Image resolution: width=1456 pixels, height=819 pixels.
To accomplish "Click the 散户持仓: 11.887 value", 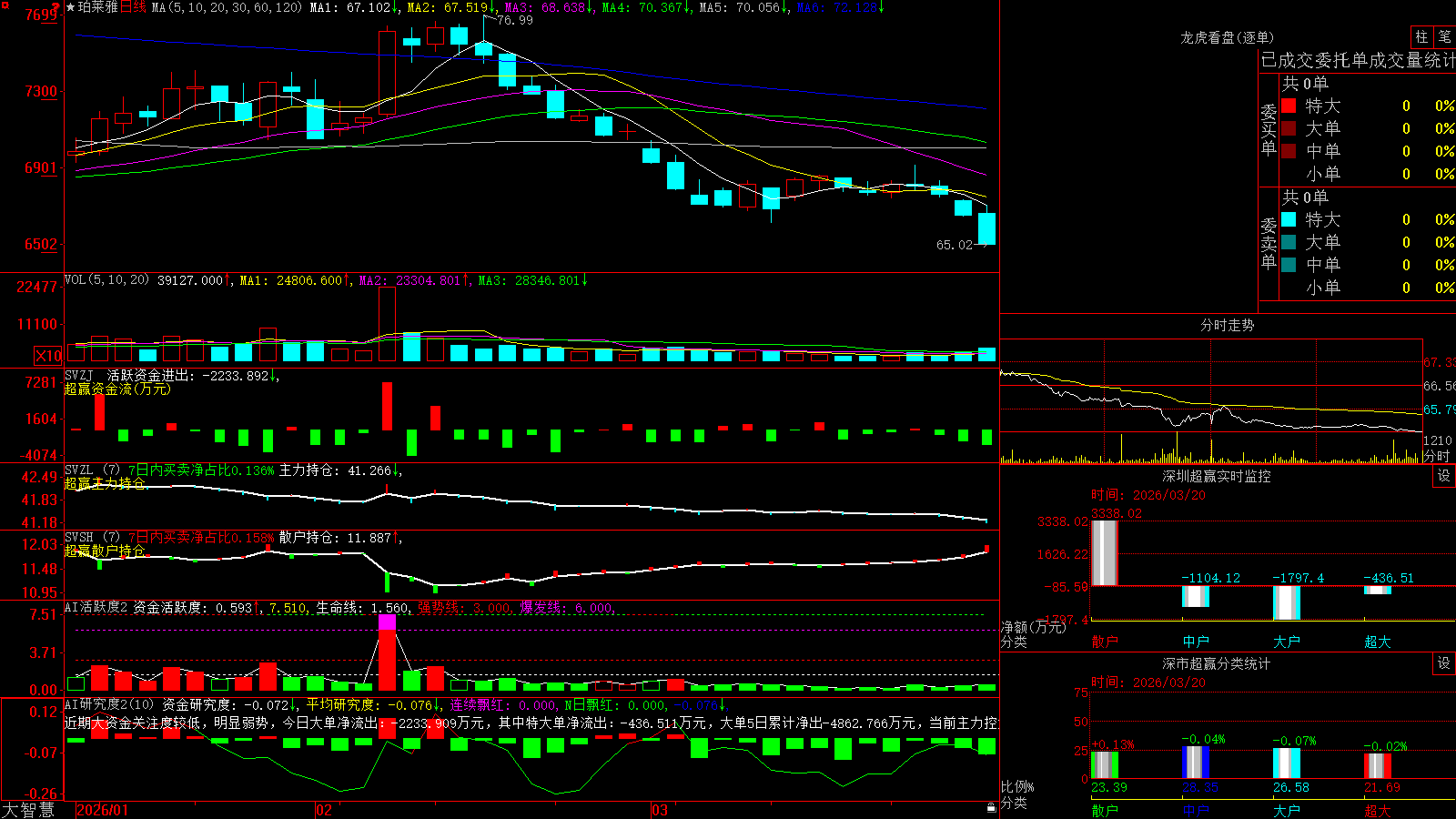I will 335,538.
